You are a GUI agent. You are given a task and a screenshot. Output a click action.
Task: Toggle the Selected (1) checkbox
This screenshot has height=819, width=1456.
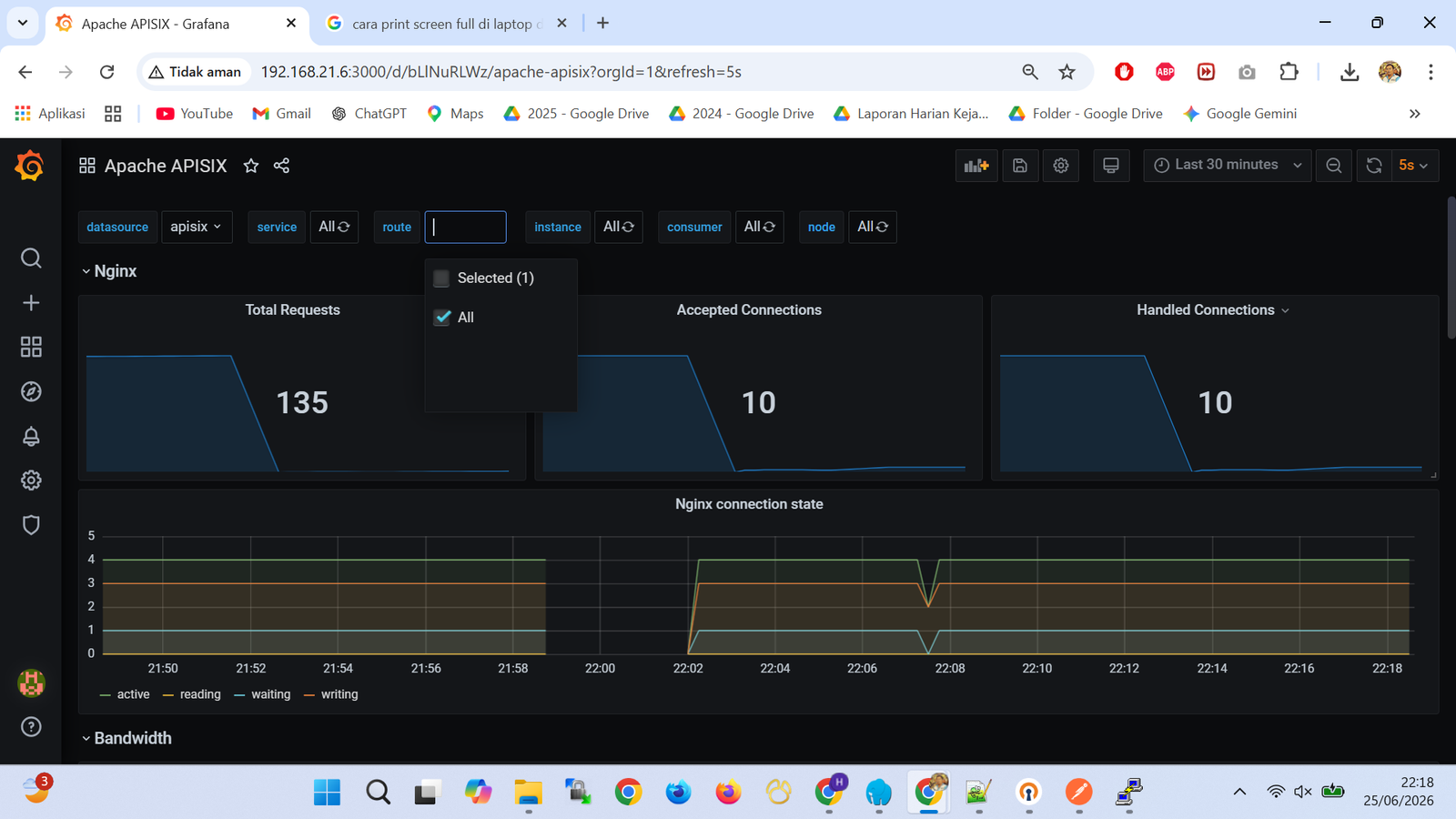point(441,278)
